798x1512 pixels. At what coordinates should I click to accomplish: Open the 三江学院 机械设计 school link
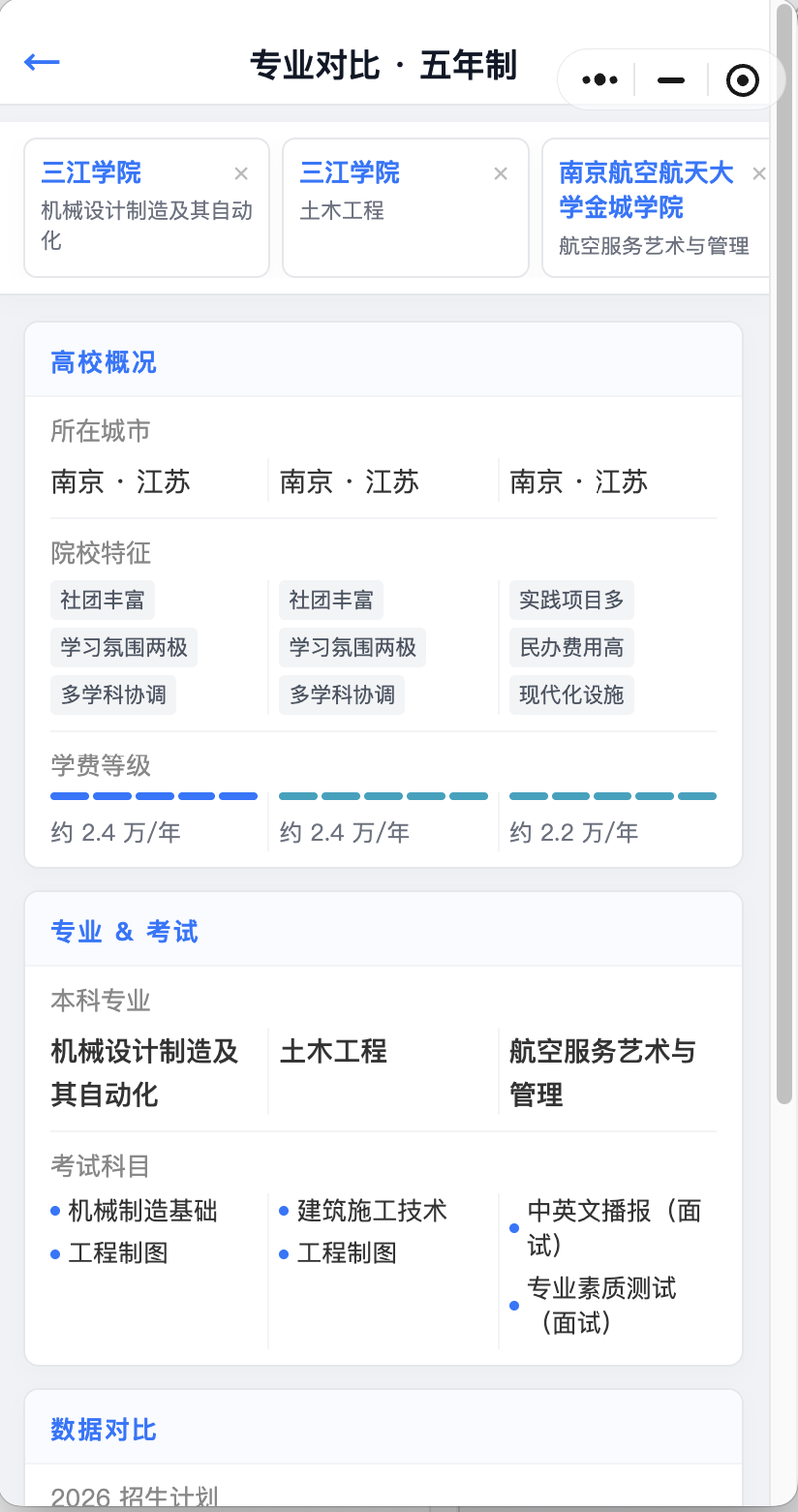click(x=91, y=173)
